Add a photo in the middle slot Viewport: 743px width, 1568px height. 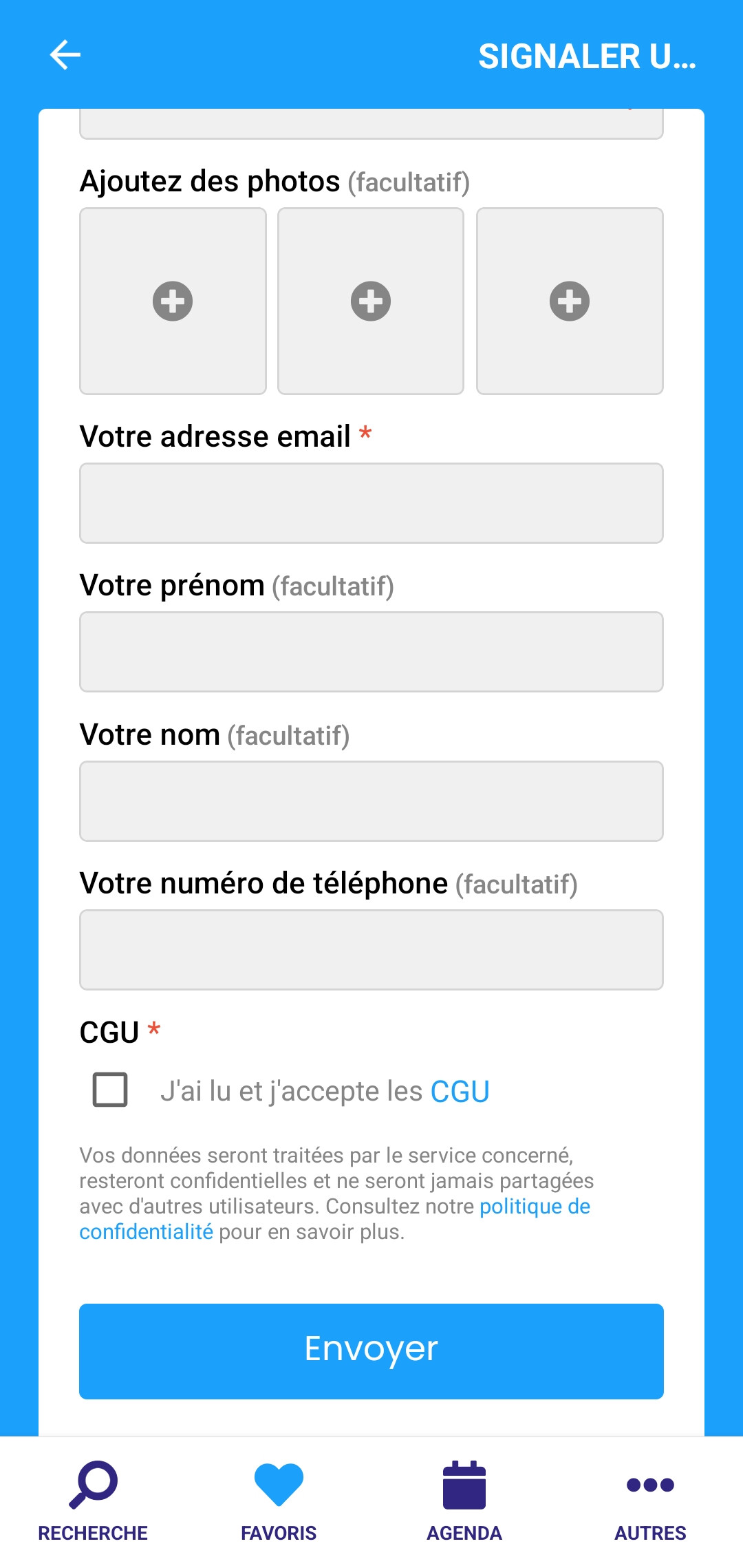371,301
